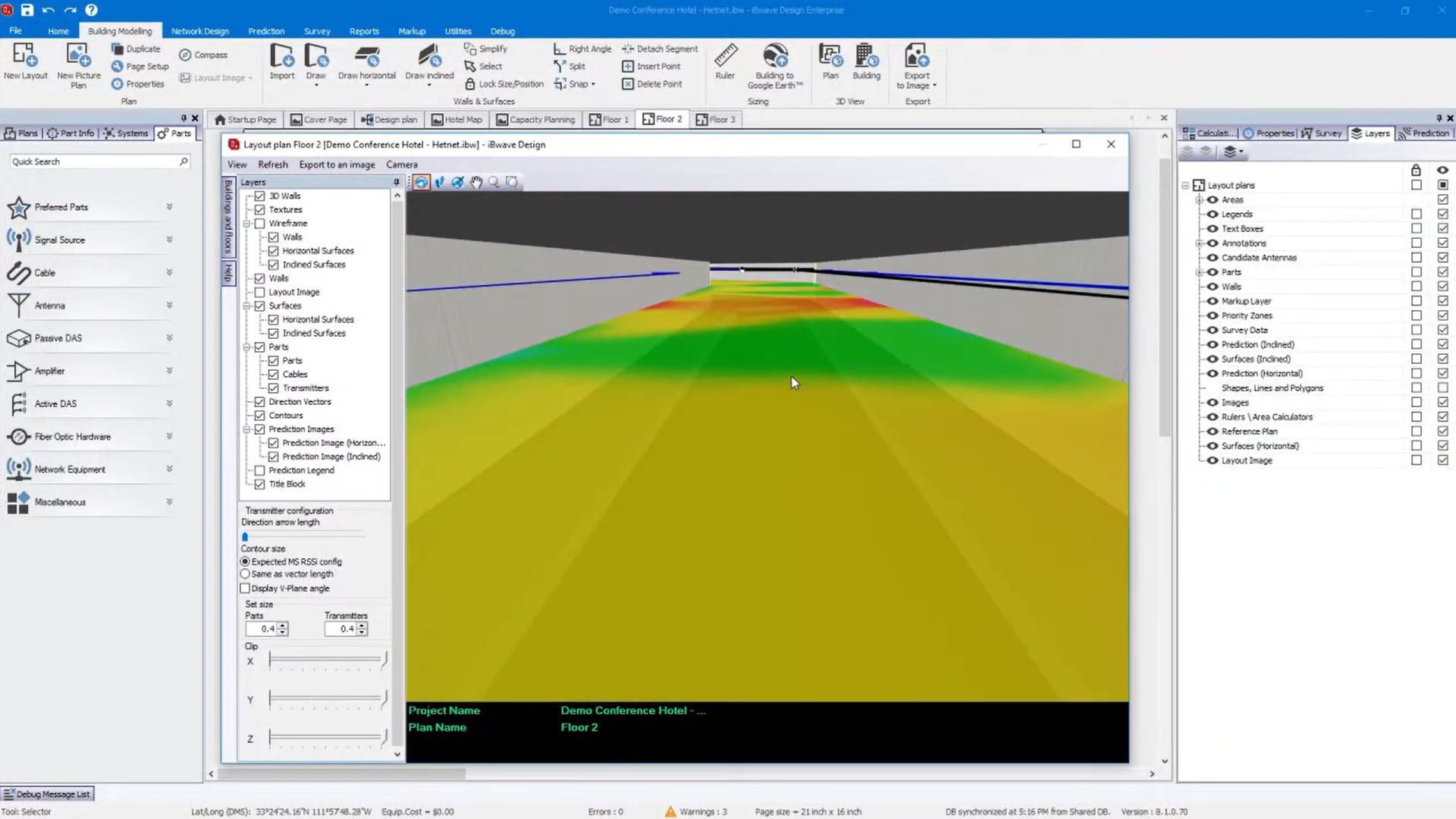Viewport: 1456px width, 819px height.
Task: Click the Ruler tool icon
Action: click(725, 57)
